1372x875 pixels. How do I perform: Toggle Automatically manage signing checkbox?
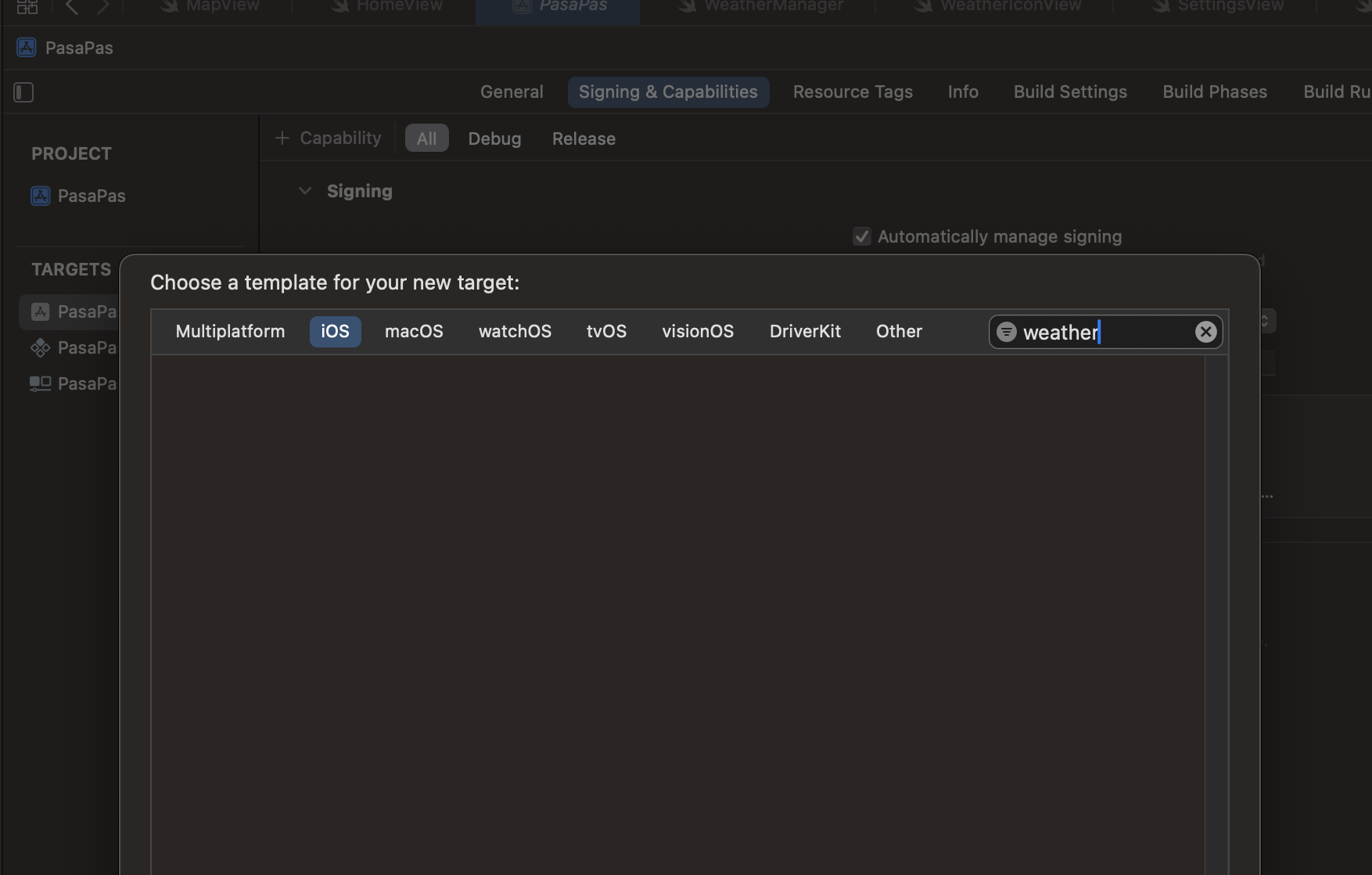(x=861, y=236)
